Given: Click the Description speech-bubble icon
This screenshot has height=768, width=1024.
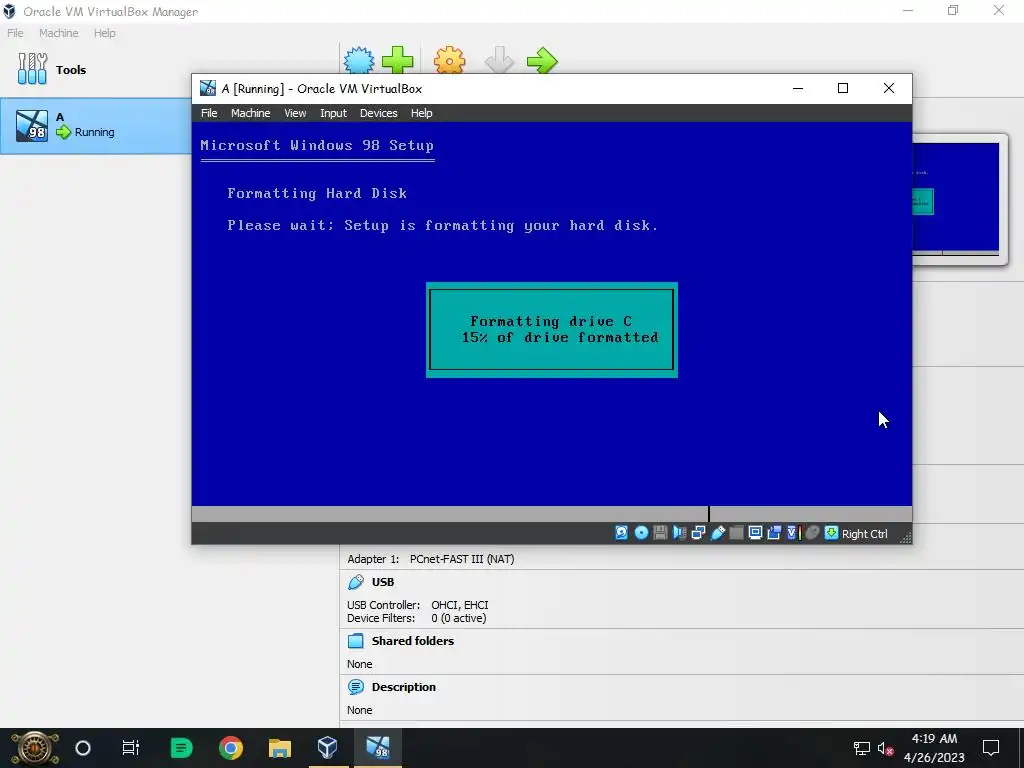Looking at the screenshot, I should 356,686.
